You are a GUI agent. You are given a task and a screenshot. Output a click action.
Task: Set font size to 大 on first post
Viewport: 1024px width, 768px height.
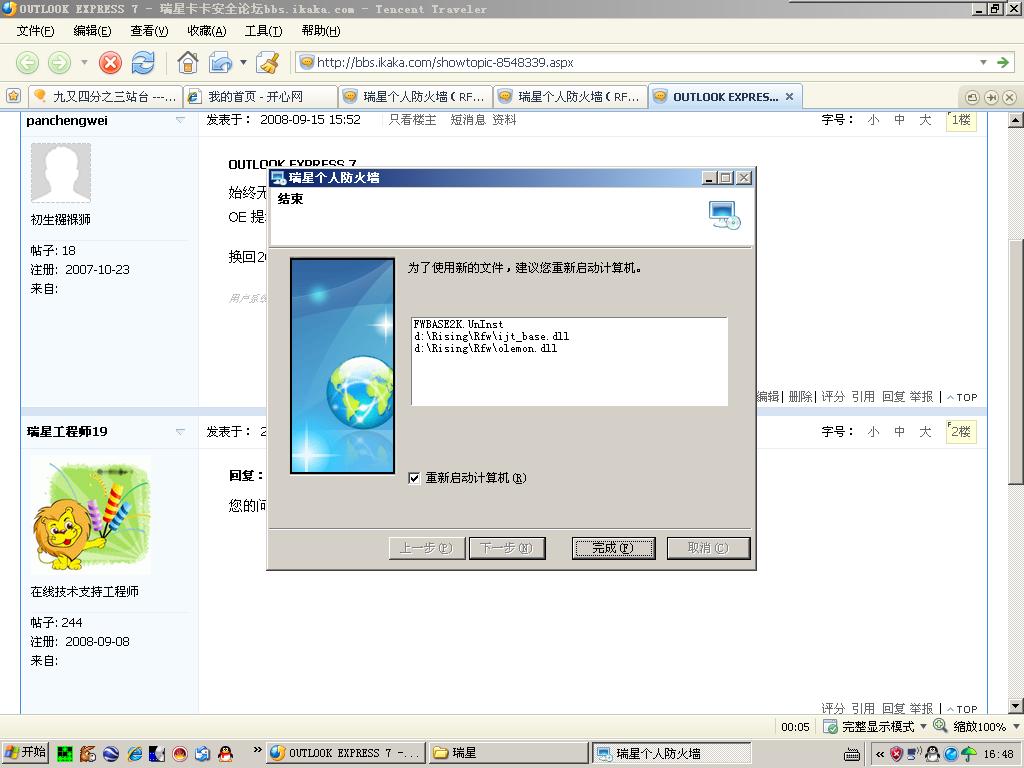tap(925, 120)
